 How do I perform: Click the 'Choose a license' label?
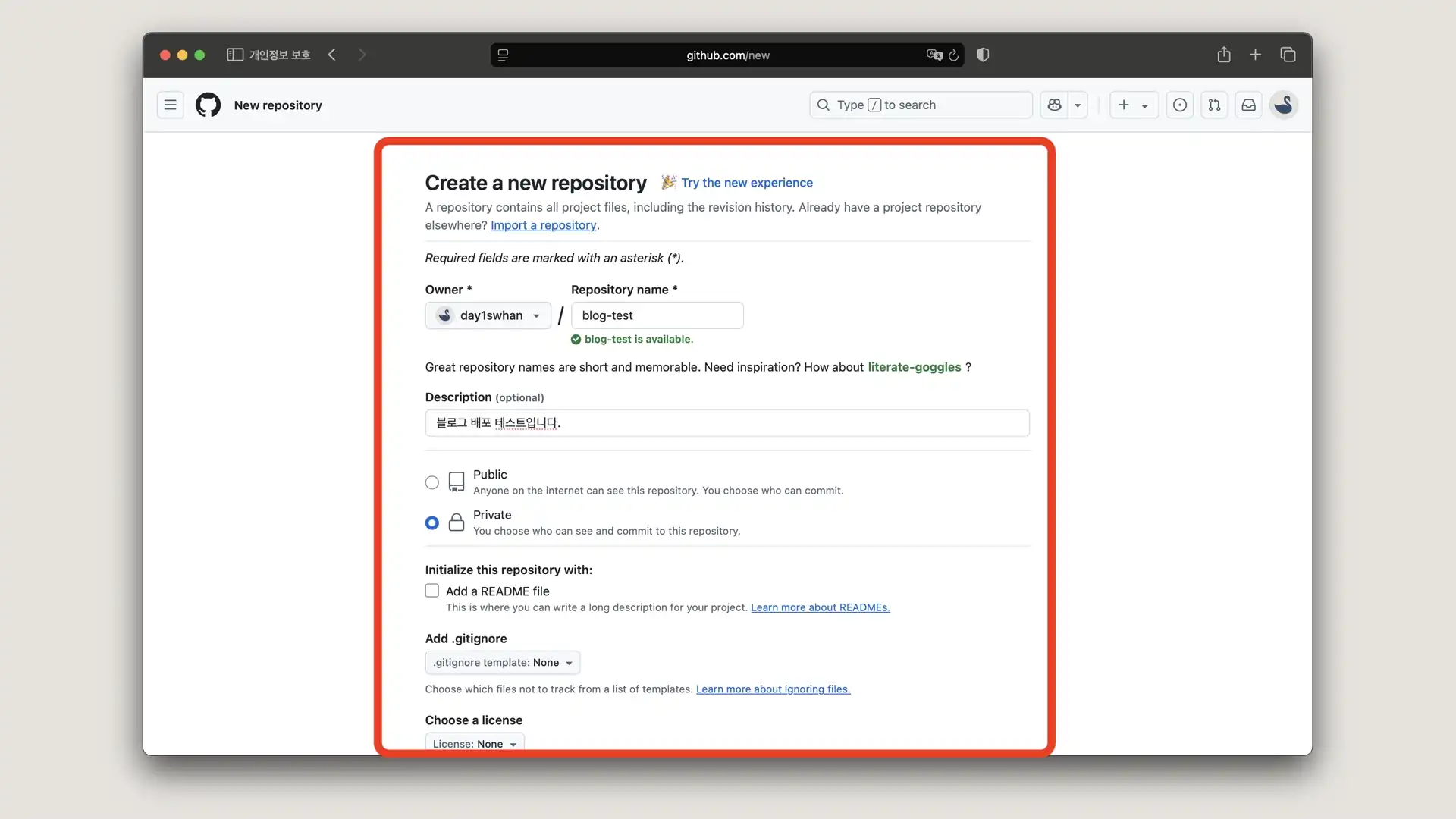coord(474,720)
